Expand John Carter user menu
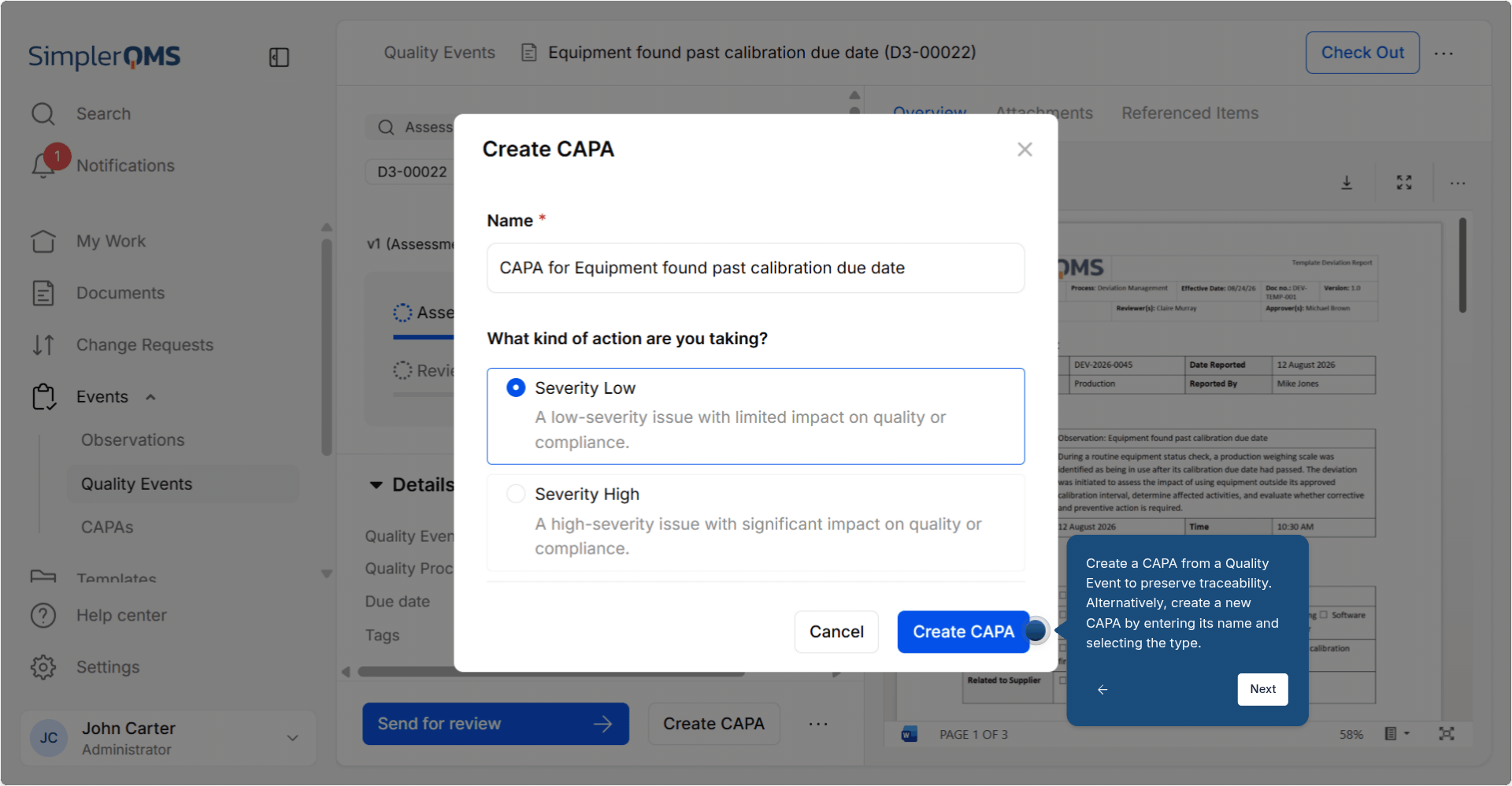Image resolution: width=1512 pixels, height=786 pixels. point(292,738)
